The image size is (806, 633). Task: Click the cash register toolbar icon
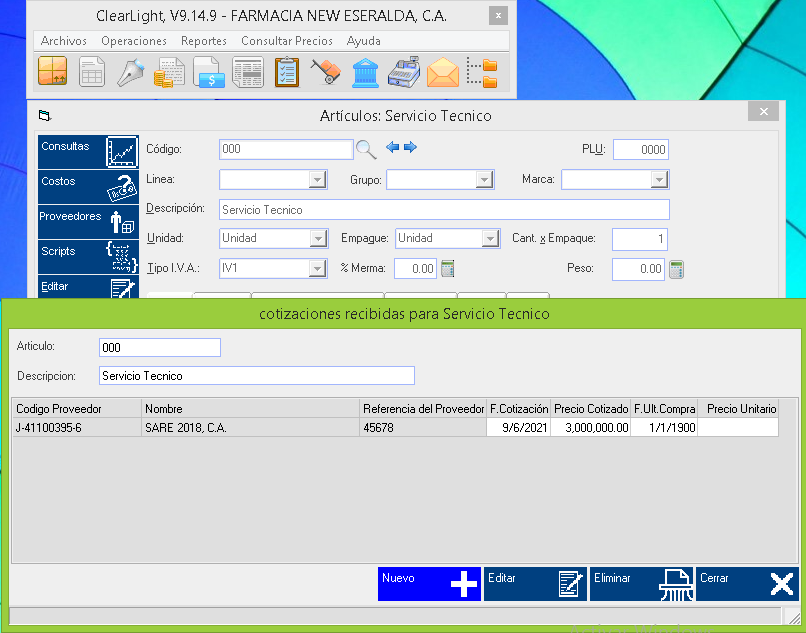tap(404, 73)
